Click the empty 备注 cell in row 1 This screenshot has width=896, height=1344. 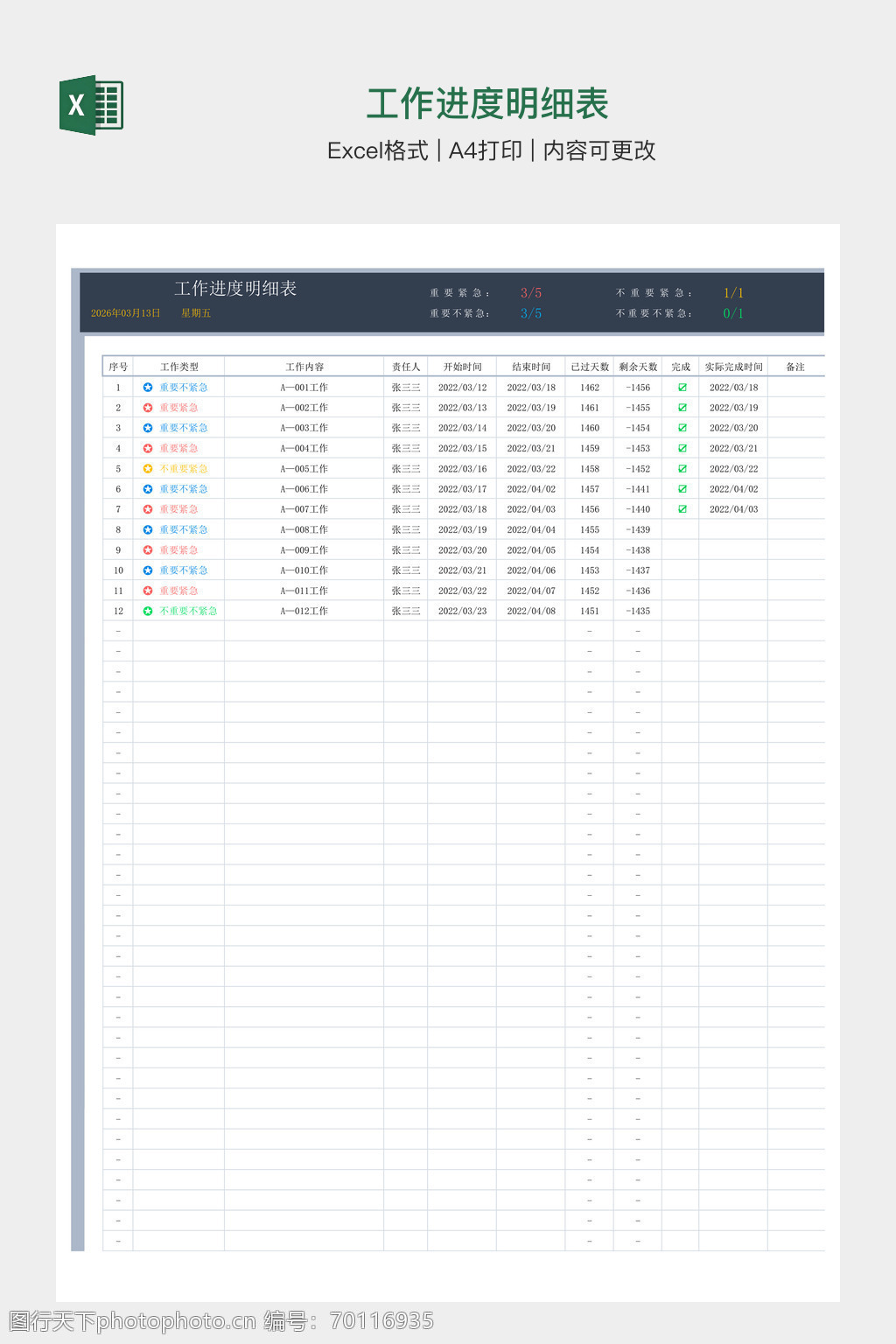795,387
